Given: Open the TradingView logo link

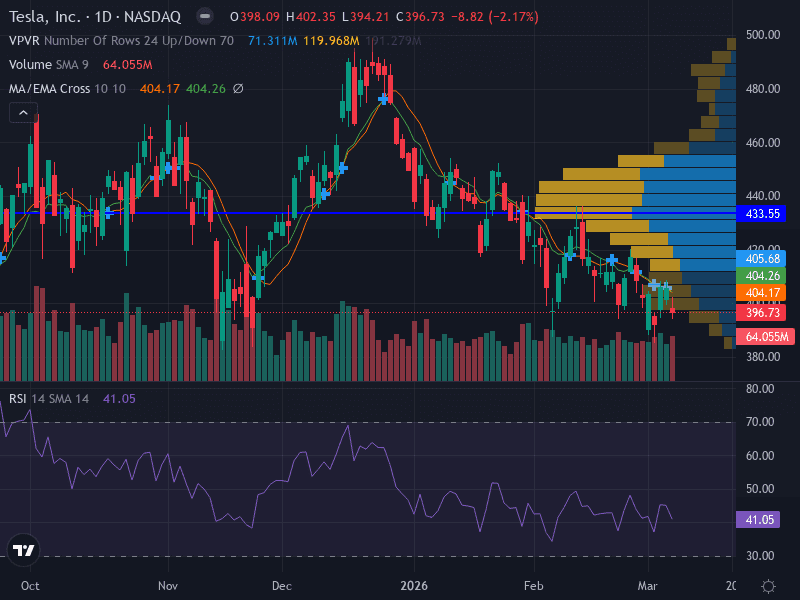Looking at the screenshot, I should pyautogui.click(x=23, y=550).
